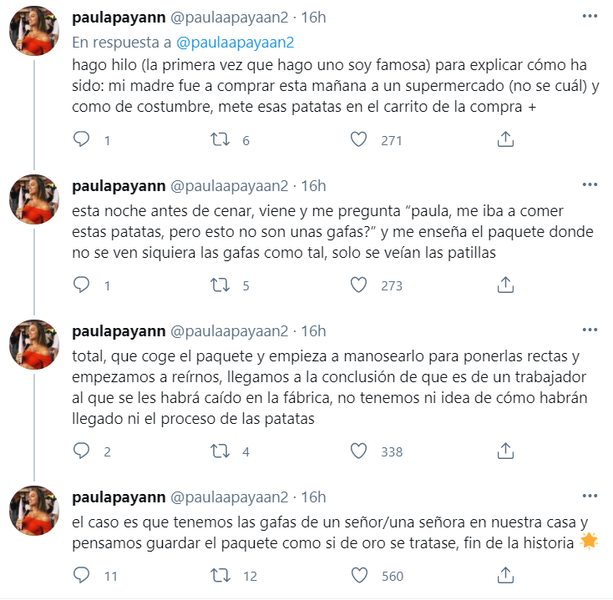613x600 pixels.
Task: Reply to the tweet starting "esta noche"
Action: (x=81, y=285)
